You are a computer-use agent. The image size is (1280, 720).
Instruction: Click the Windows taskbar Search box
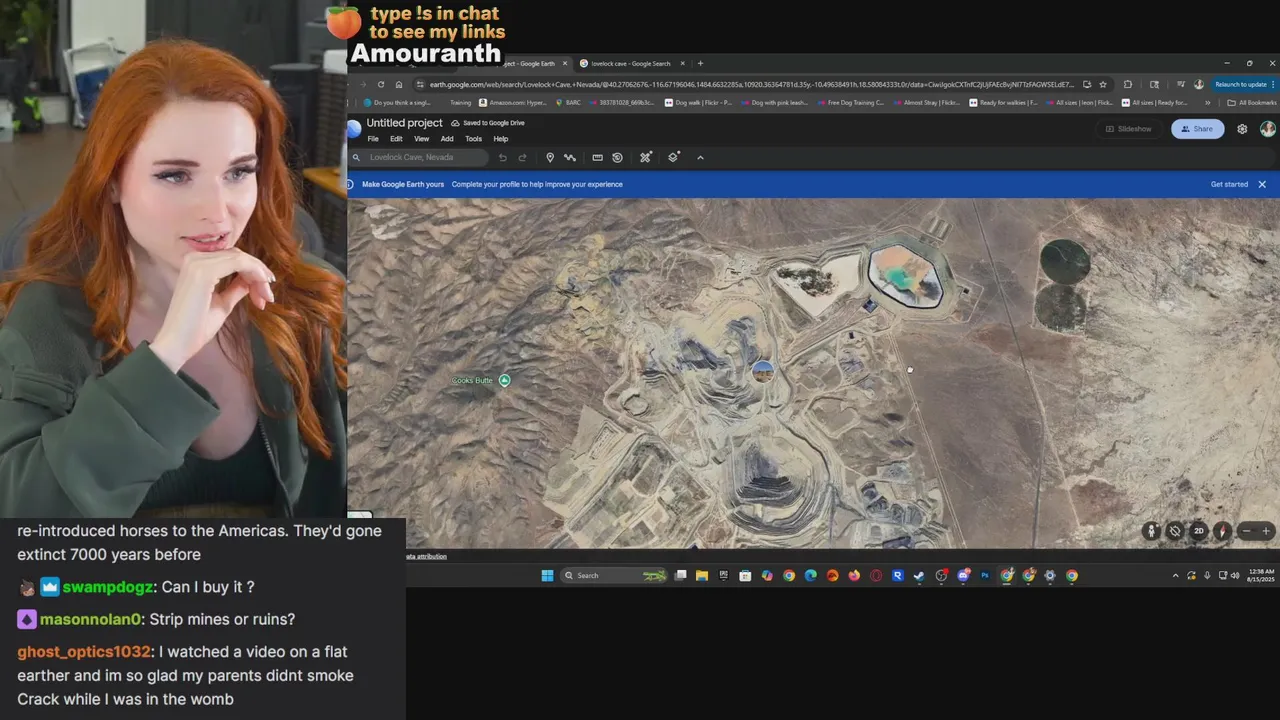coord(615,575)
